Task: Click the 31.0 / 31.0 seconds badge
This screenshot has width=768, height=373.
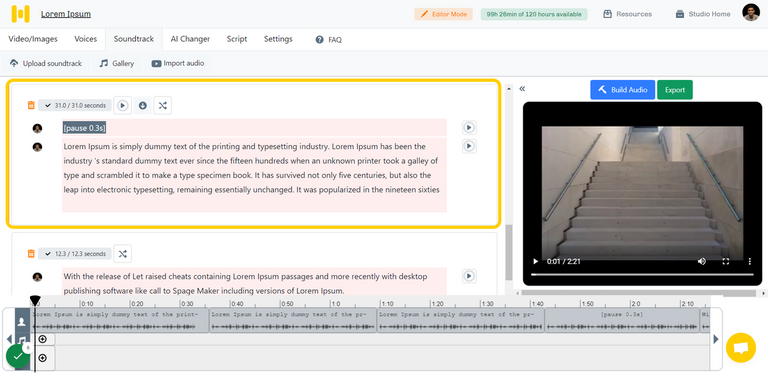Action: tap(75, 105)
